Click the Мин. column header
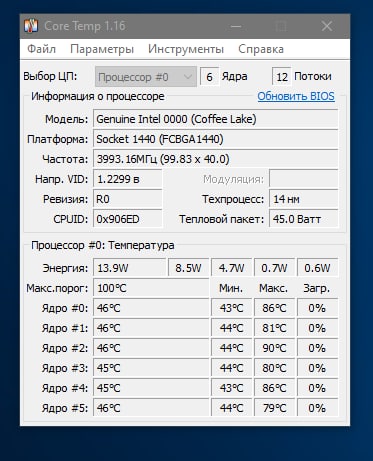This screenshot has width=373, height=461. point(231,288)
